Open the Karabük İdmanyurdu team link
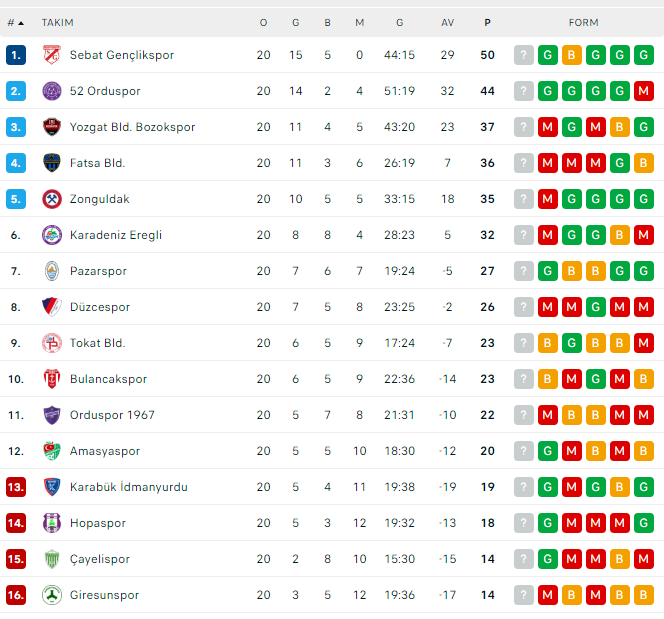Screen dimensions: 664x619 tap(128, 487)
